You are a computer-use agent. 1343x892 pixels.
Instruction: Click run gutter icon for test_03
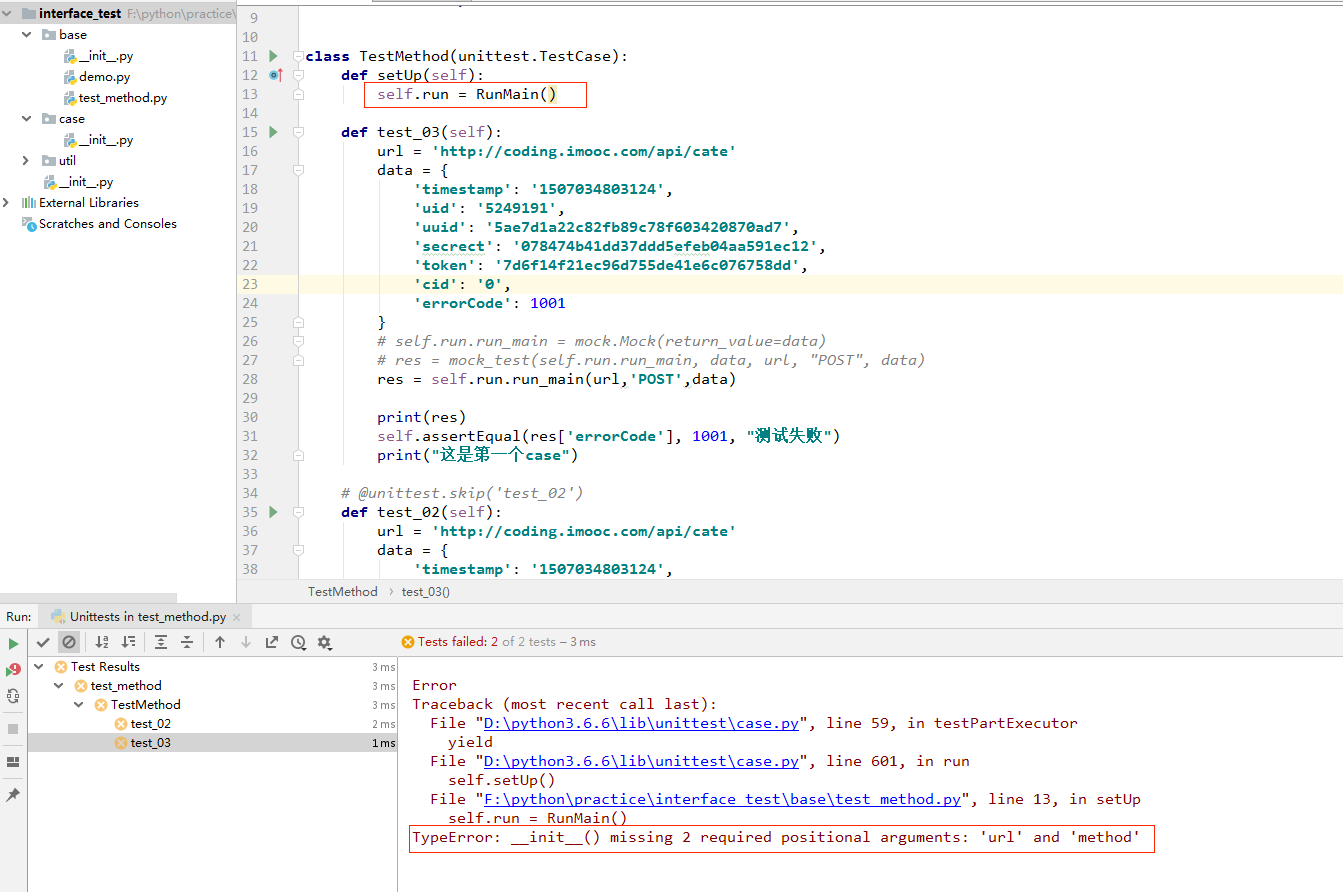274,132
